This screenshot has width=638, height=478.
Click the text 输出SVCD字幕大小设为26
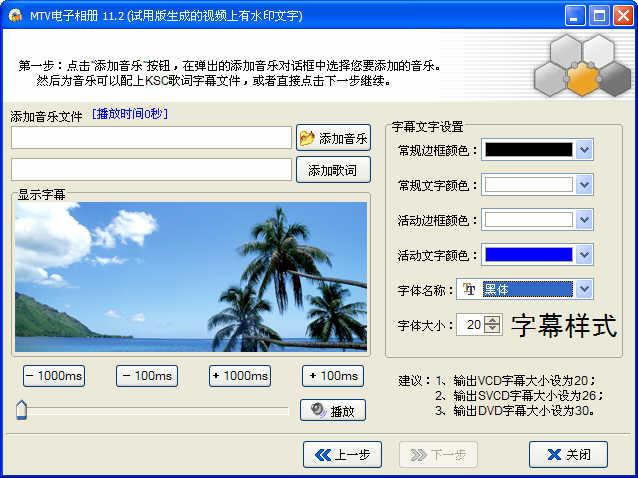pyautogui.click(x=525, y=395)
